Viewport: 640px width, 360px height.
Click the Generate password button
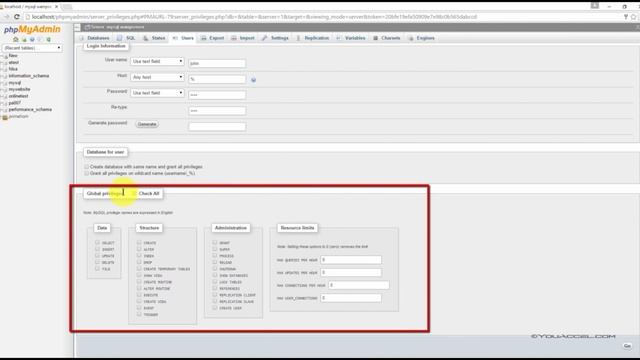(147, 124)
